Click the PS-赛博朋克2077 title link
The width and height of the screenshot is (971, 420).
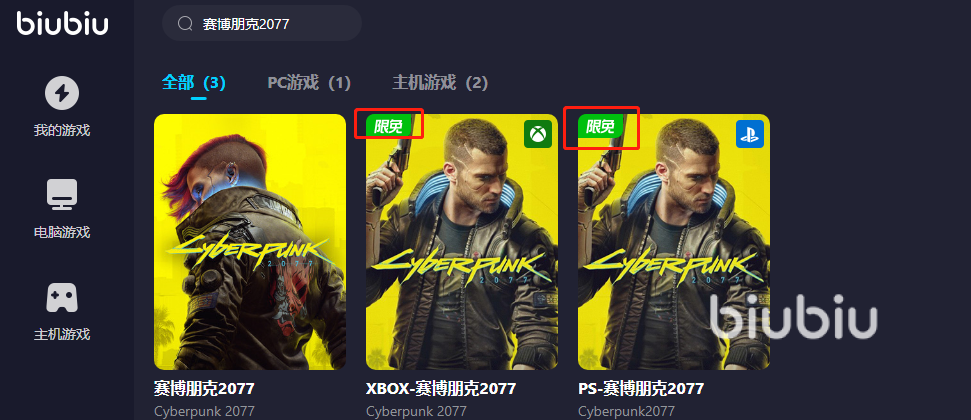pos(641,389)
